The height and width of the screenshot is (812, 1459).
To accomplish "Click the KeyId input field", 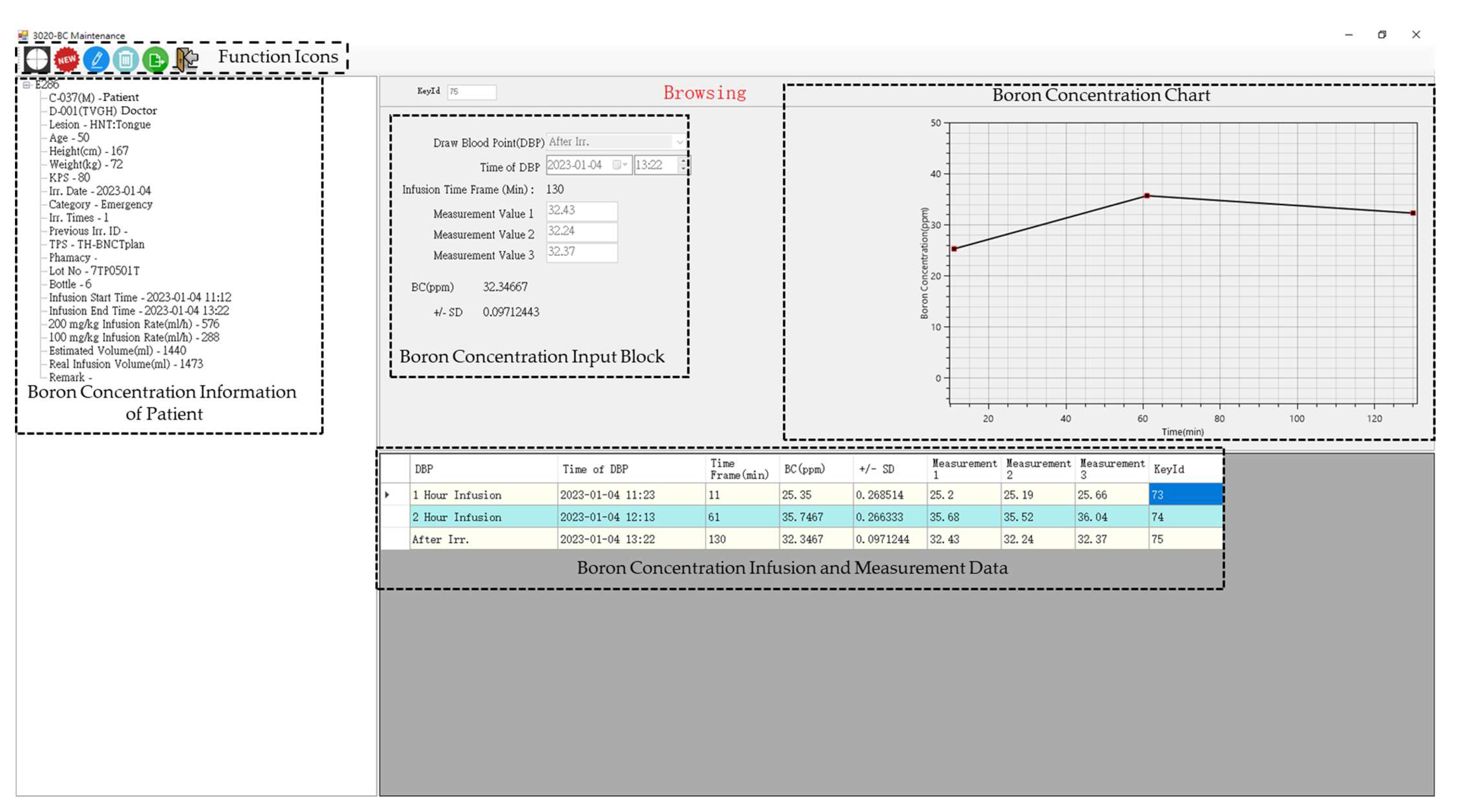I will tap(471, 92).
